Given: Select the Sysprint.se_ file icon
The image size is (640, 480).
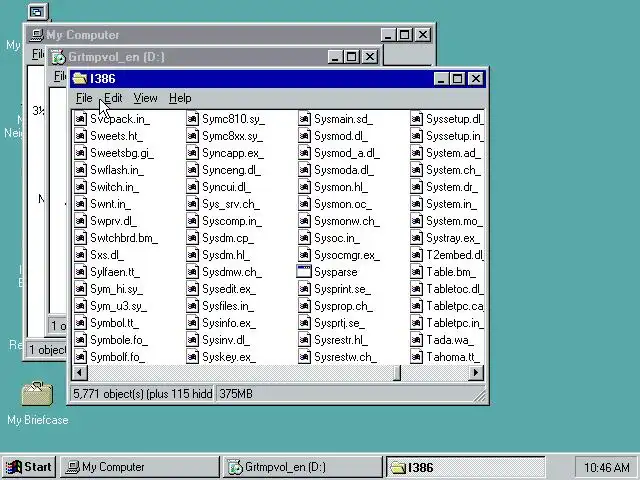Looking at the screenshot, I should (x=304, y=289).
